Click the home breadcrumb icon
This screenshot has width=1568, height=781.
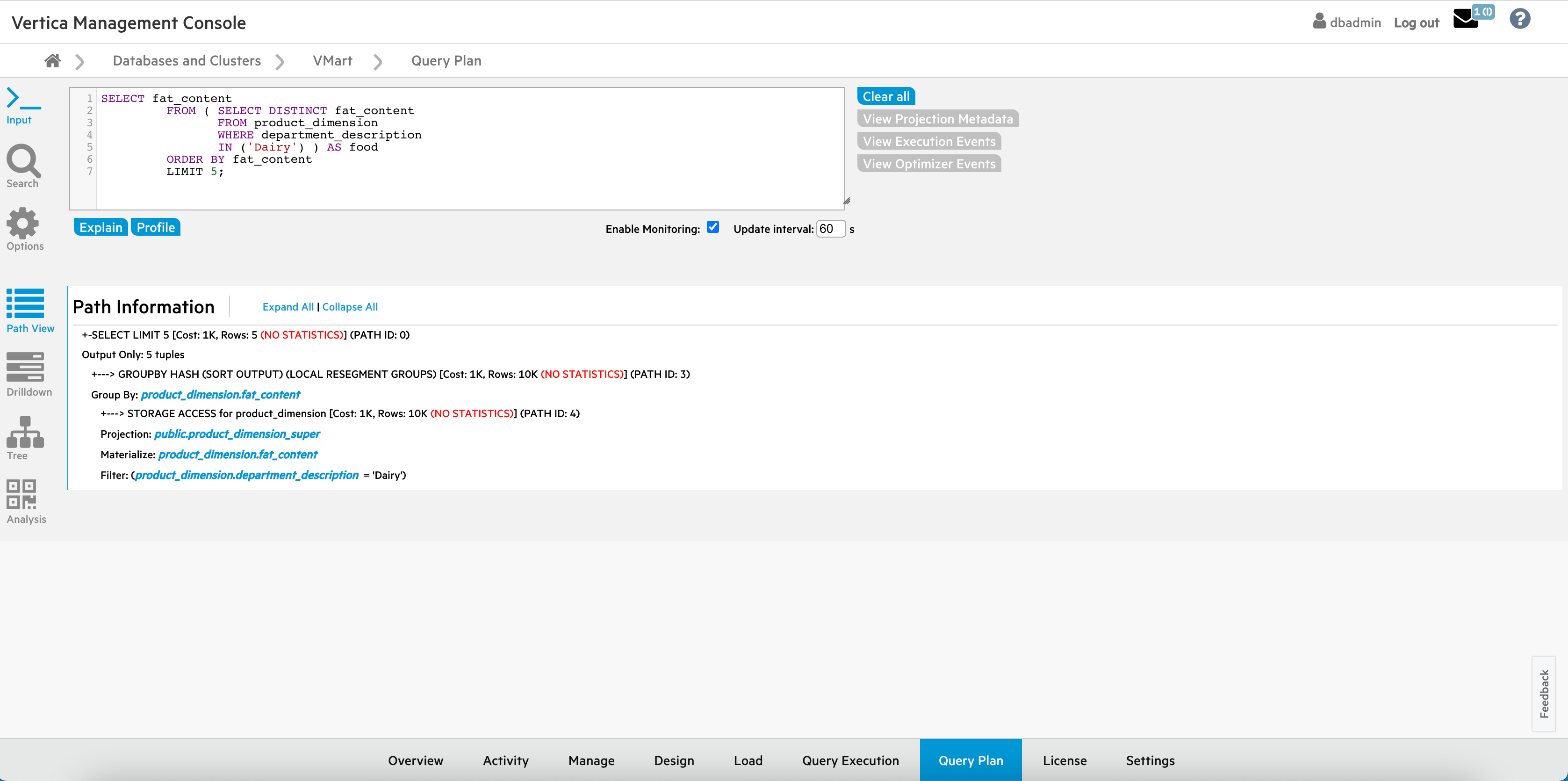52,61
